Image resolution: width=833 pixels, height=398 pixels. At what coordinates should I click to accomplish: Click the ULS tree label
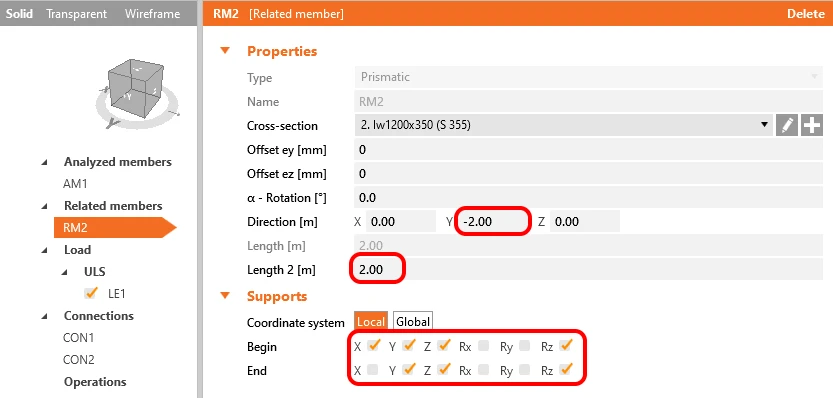[95, 272]
